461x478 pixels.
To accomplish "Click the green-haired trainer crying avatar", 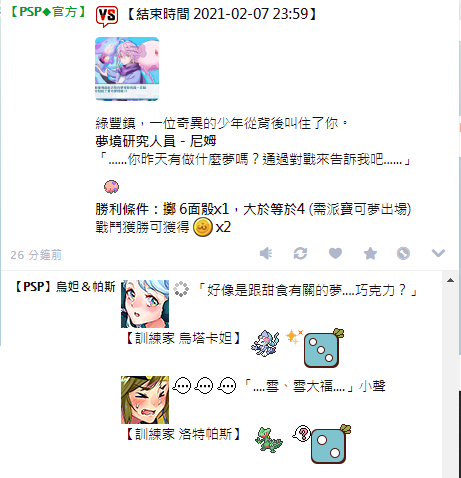I will point(145,400).
